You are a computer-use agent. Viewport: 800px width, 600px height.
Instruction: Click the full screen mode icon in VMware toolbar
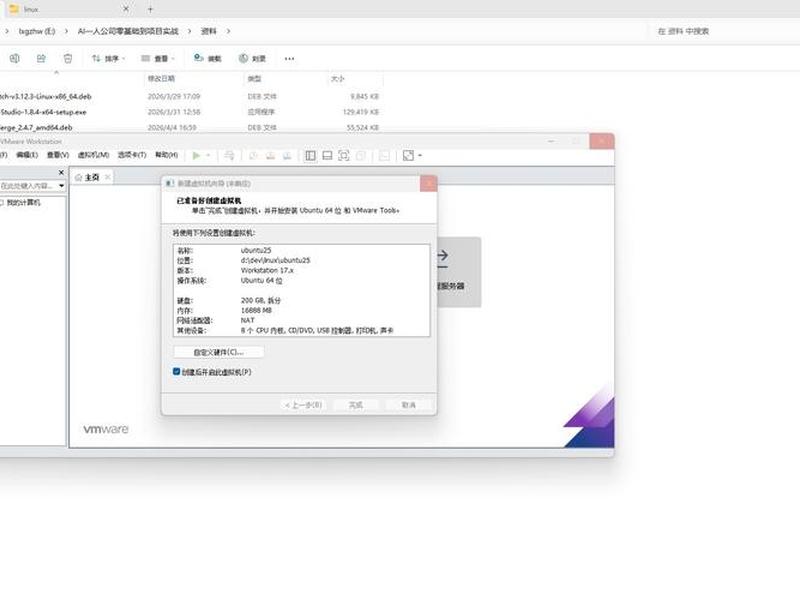click(344, 156)
